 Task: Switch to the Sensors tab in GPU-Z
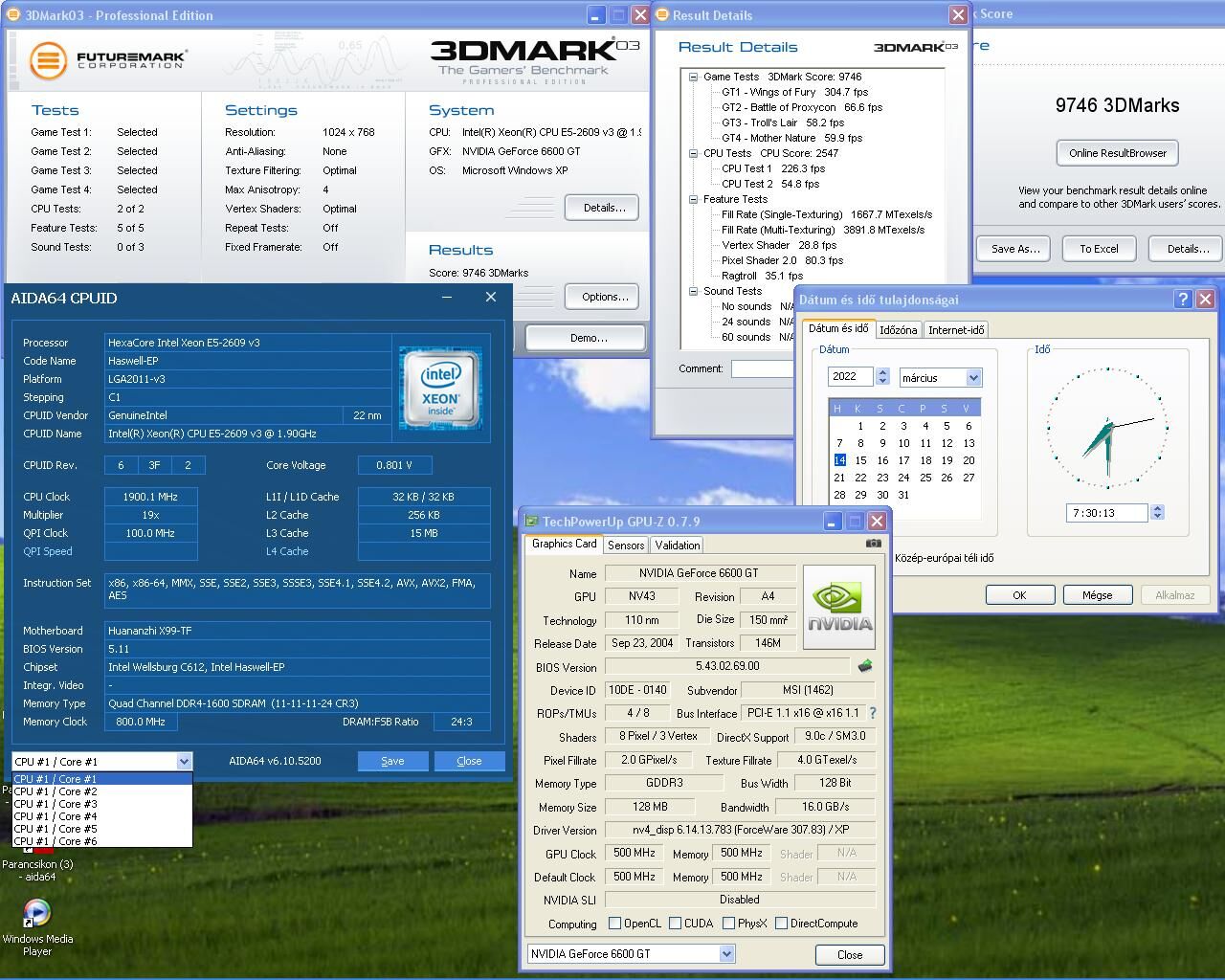point(626,546)
